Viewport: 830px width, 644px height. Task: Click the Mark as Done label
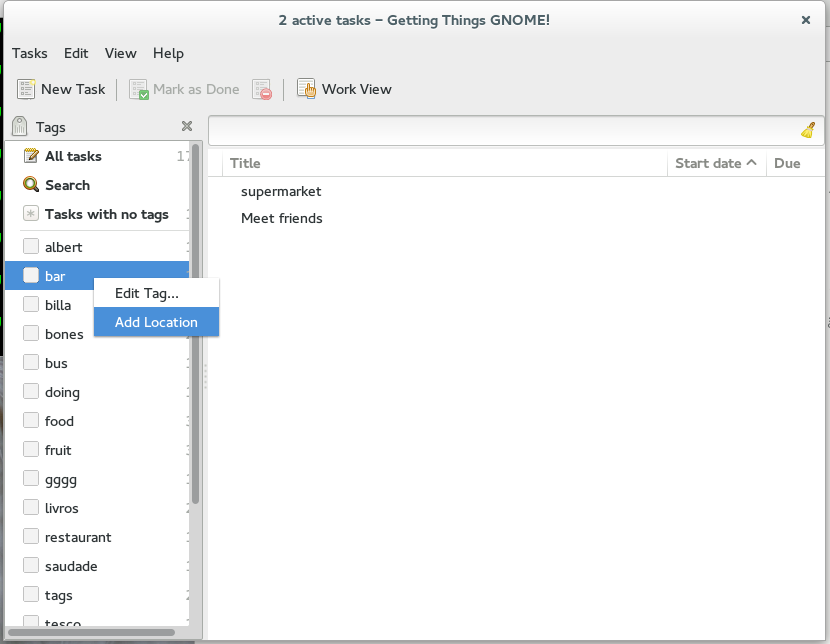(196, 89)
